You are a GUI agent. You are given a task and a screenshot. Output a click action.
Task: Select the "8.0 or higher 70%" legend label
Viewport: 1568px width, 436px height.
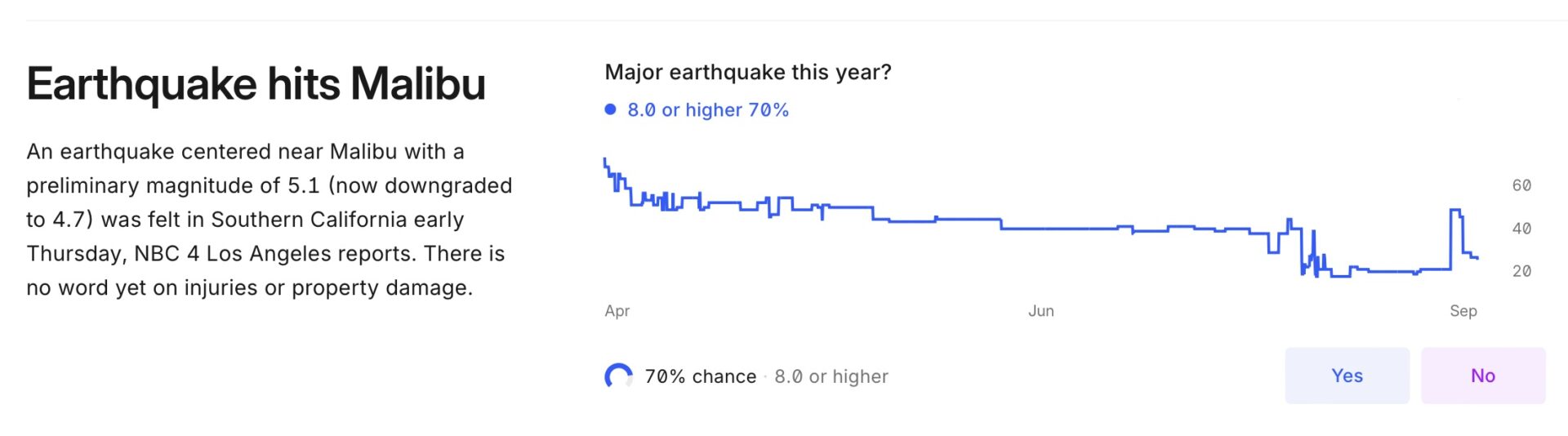point(707,110)
